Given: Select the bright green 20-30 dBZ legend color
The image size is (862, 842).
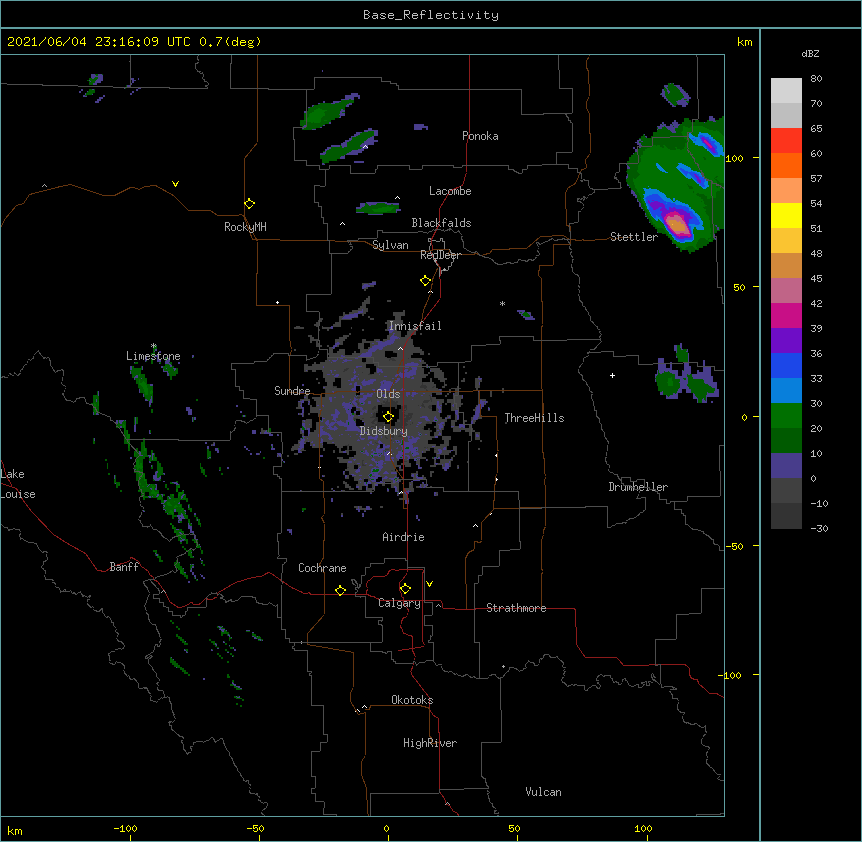Looking at the screenshot, I should point(786,416).
